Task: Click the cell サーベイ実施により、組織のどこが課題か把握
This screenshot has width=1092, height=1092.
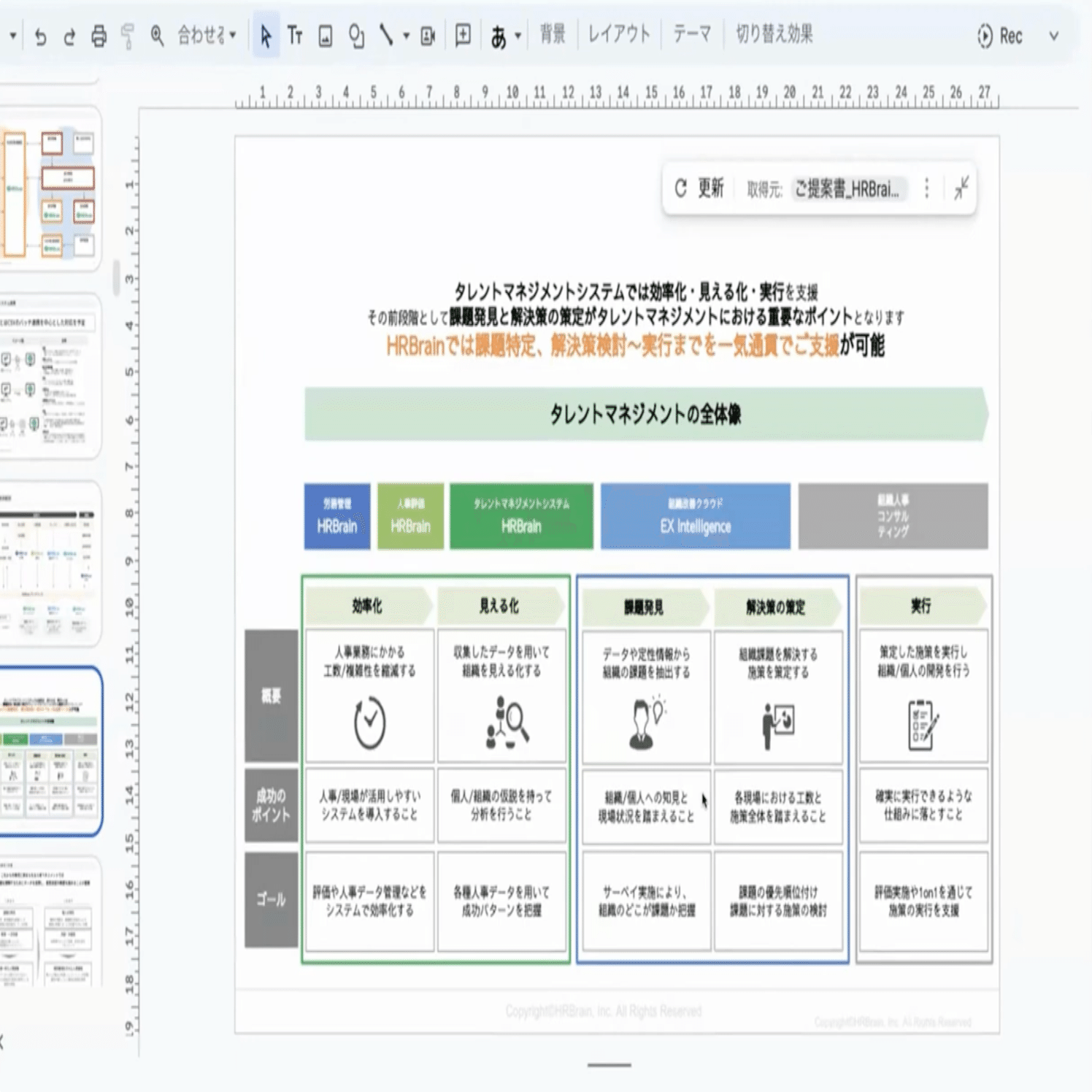Action: (647, 901)
